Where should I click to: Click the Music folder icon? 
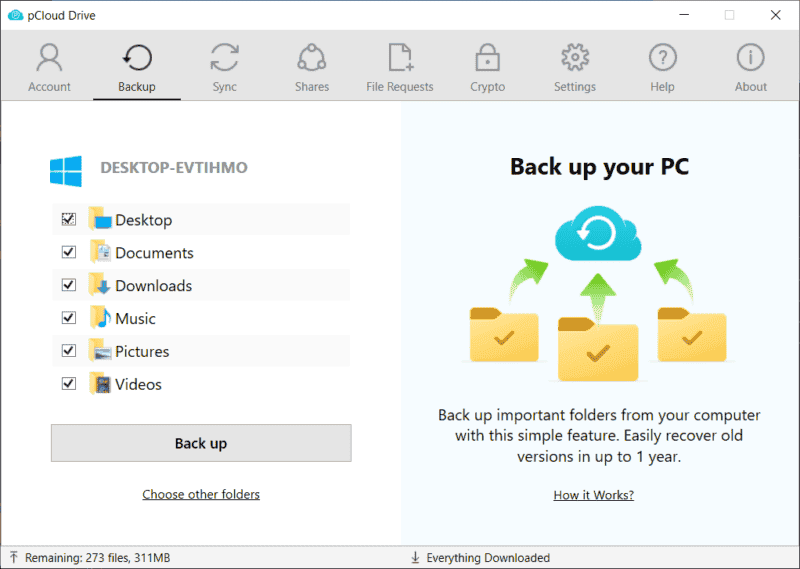99,317
